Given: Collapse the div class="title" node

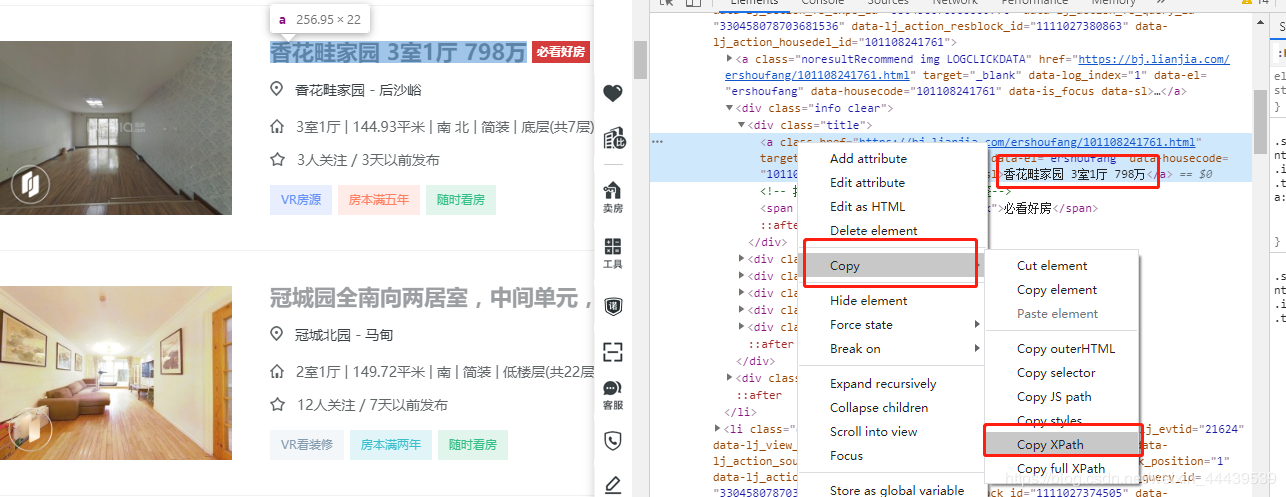Looking at the screenshot, I should click(742, 125).
